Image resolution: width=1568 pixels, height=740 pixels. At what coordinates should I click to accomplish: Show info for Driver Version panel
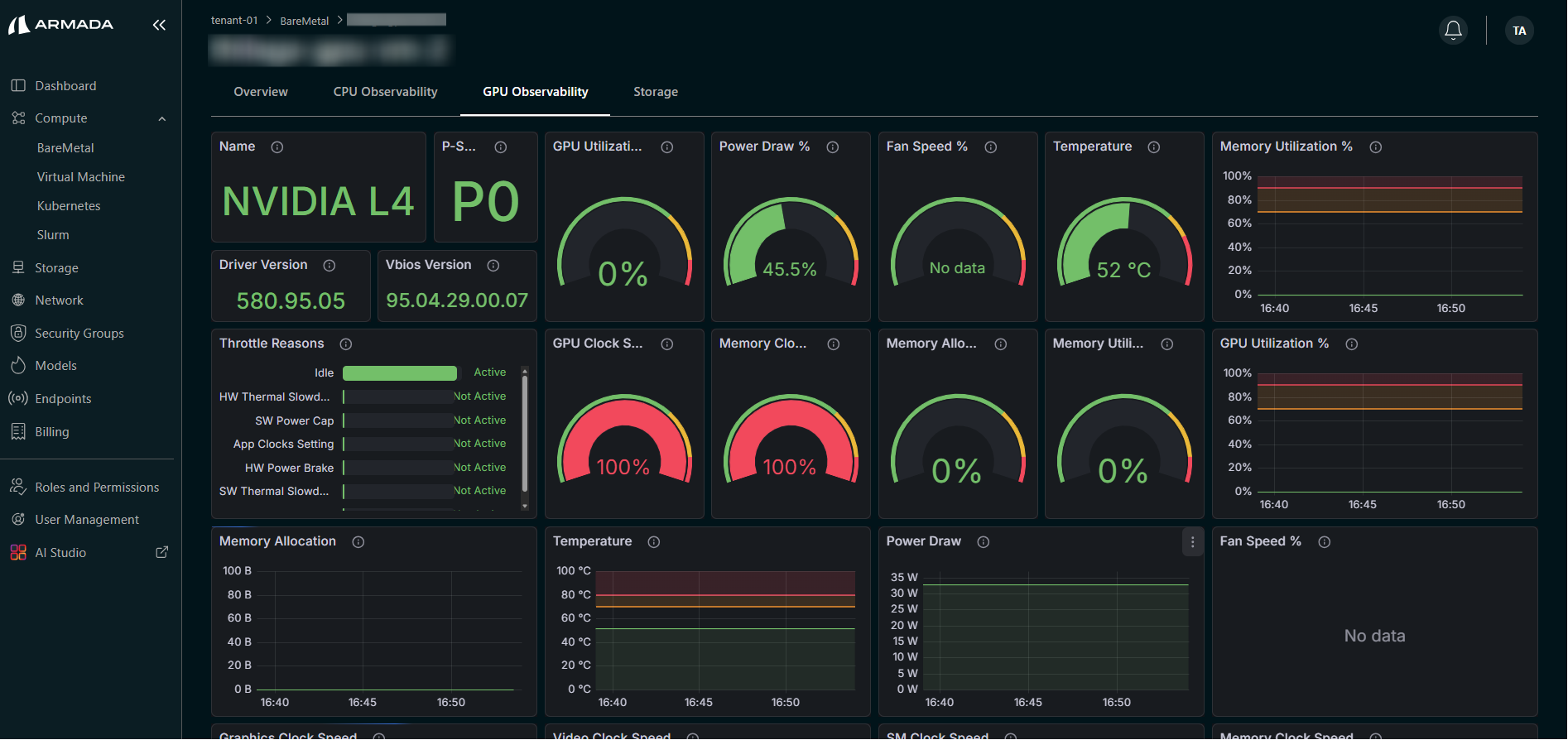tap(329, 266)
